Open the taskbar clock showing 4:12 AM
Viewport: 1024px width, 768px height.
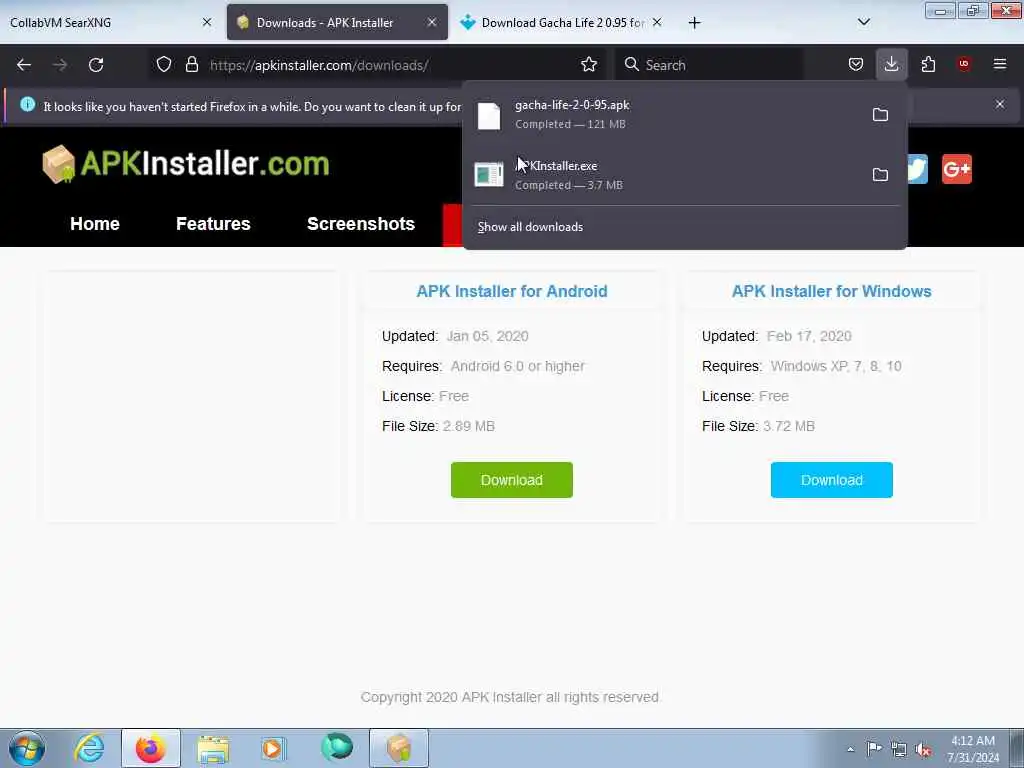coord(973,749)
